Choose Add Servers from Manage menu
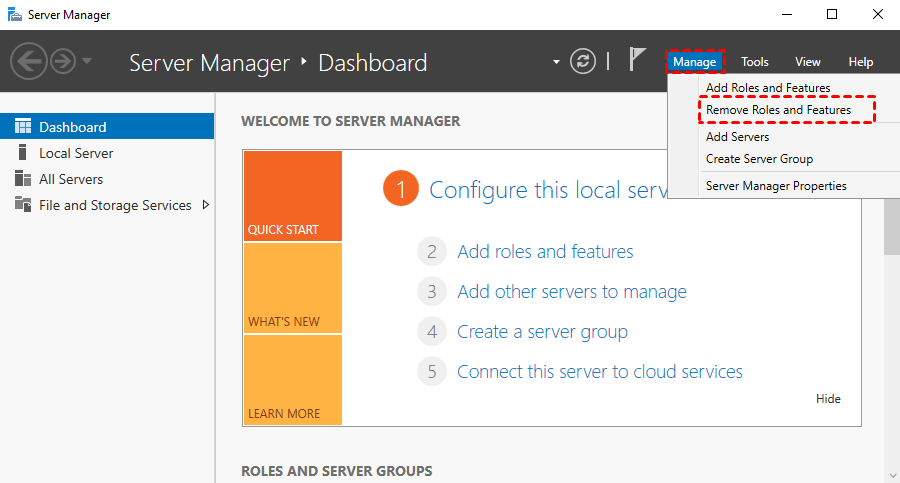Viewport: 900px width, 483px height. 737,137
